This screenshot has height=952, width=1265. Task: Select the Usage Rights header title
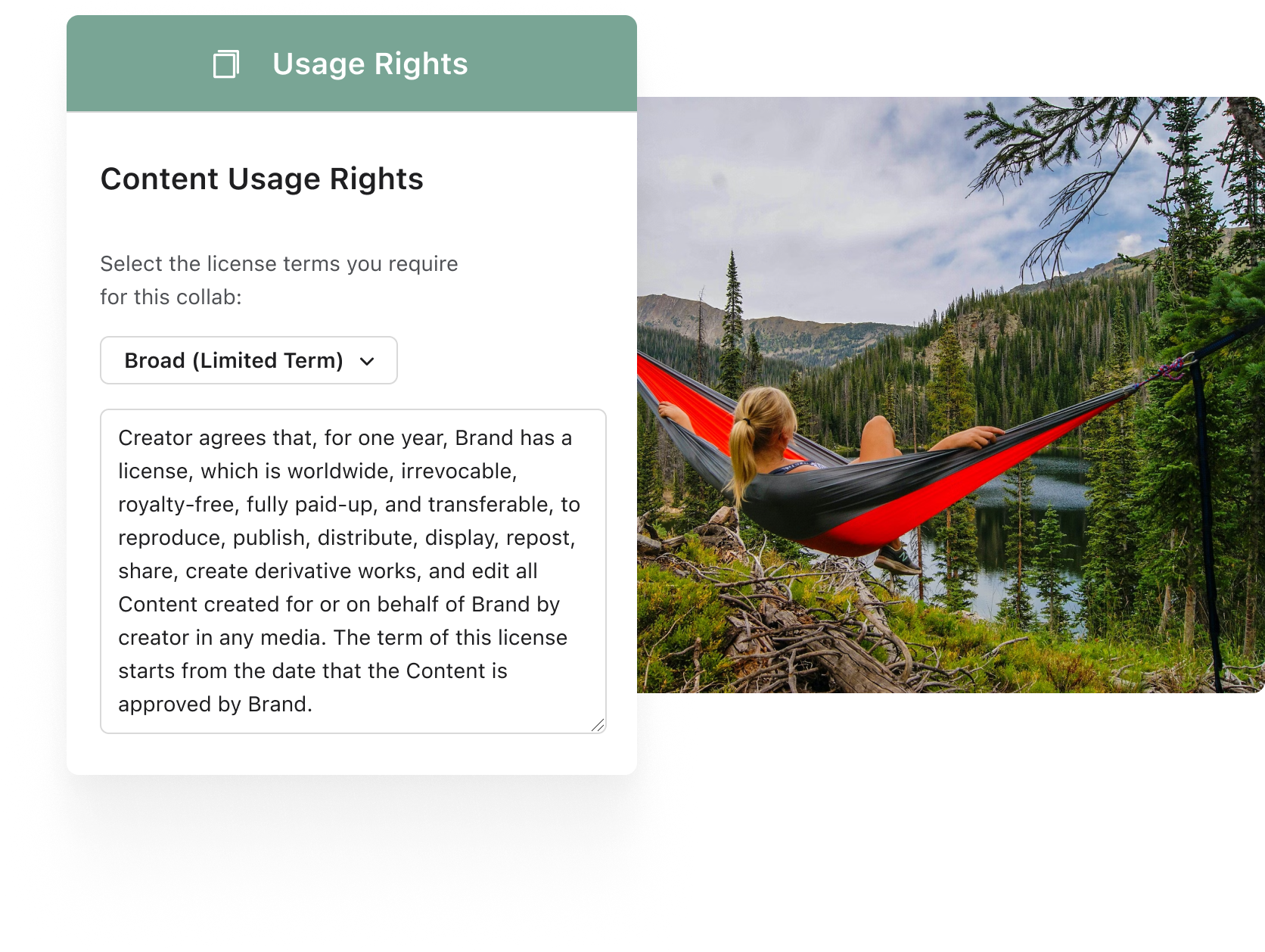(x=370, y=64)
